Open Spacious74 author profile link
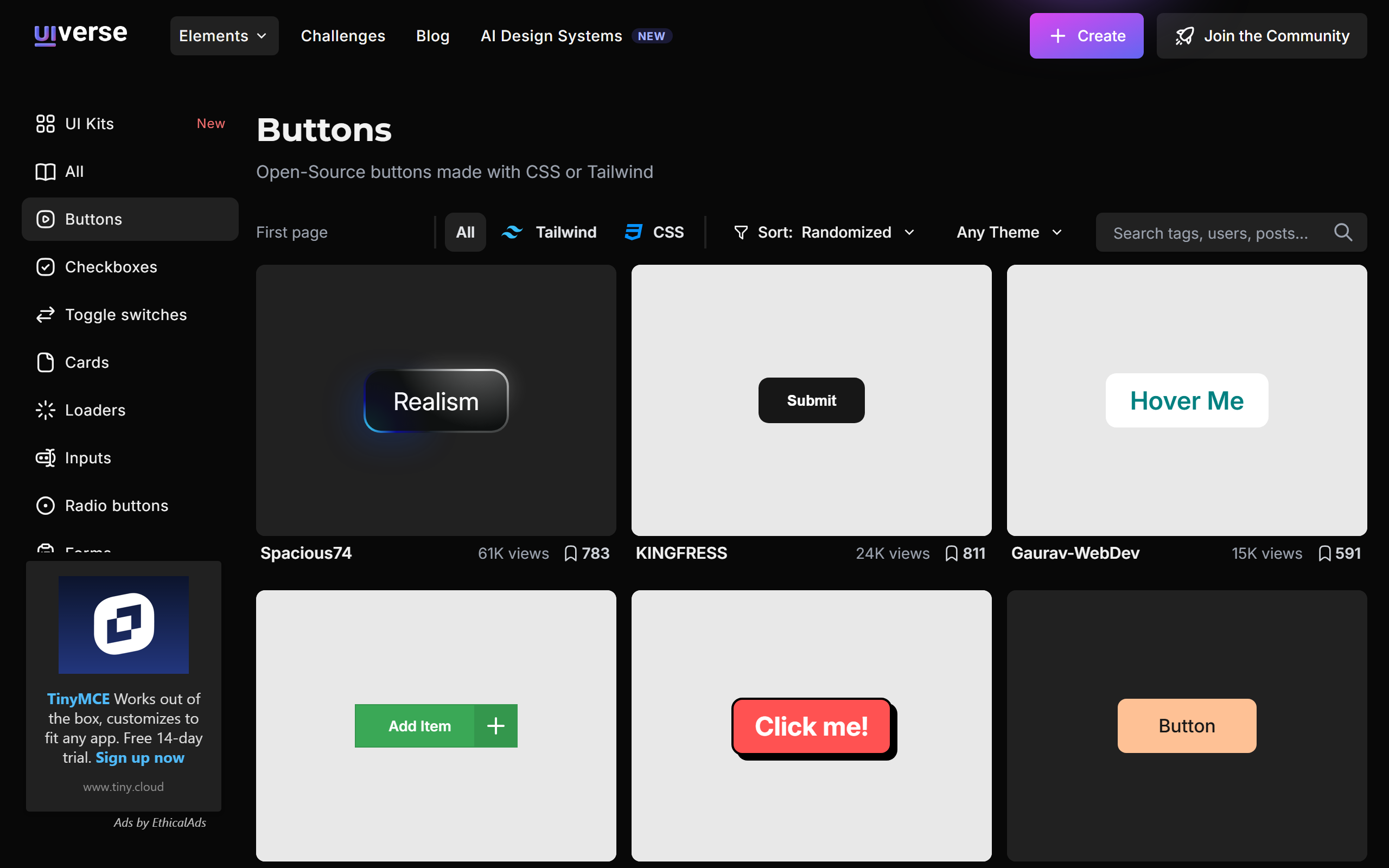This screenshot has width=1389, height=868. pos(306,553)
